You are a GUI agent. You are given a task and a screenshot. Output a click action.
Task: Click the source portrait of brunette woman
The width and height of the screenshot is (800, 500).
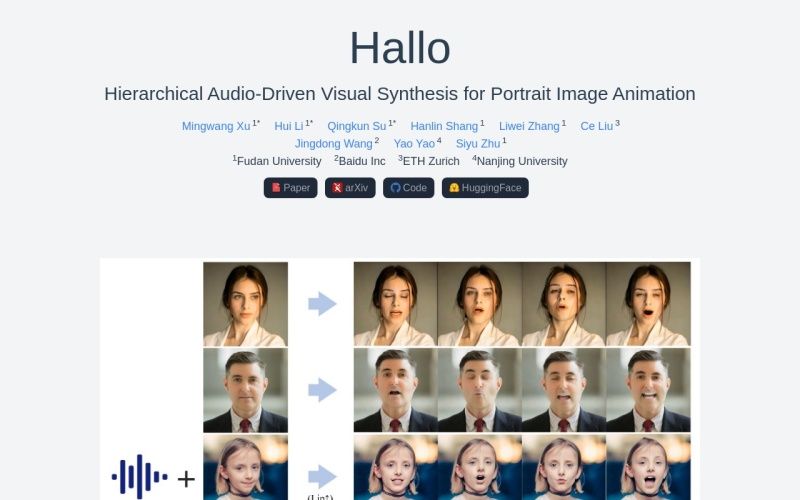(x=245, y=304)
